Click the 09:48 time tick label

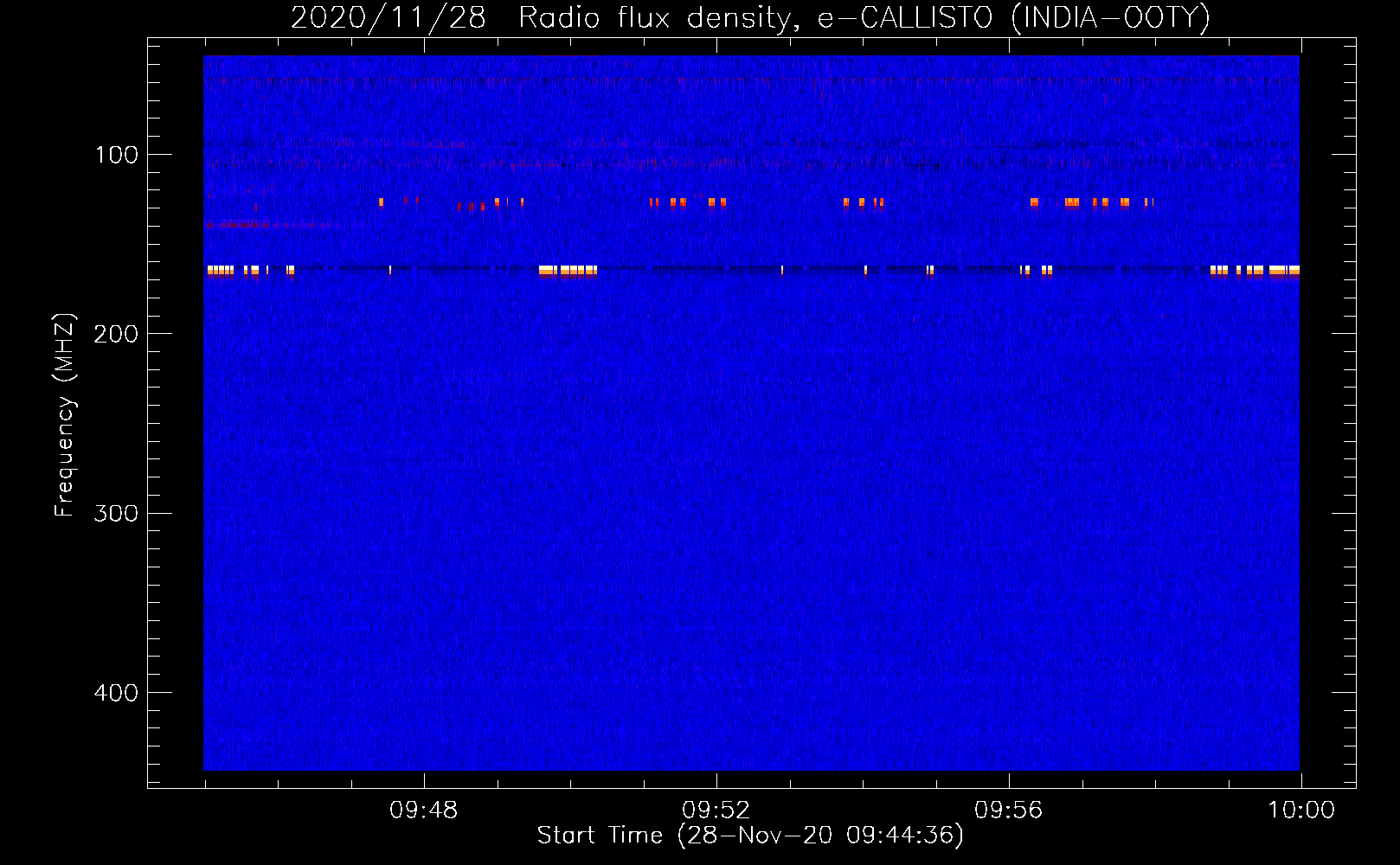pos(424,811)
